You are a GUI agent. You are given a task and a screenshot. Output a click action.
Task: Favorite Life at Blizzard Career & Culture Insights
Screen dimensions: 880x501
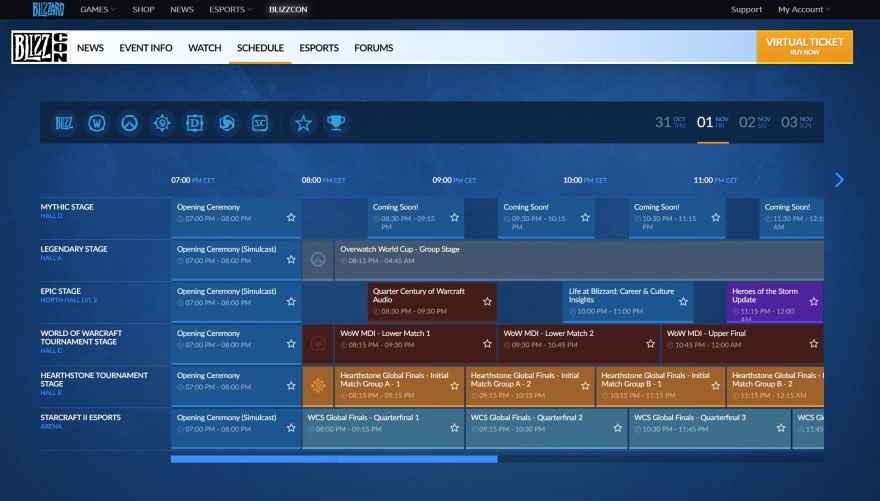[x=683, y=301]
